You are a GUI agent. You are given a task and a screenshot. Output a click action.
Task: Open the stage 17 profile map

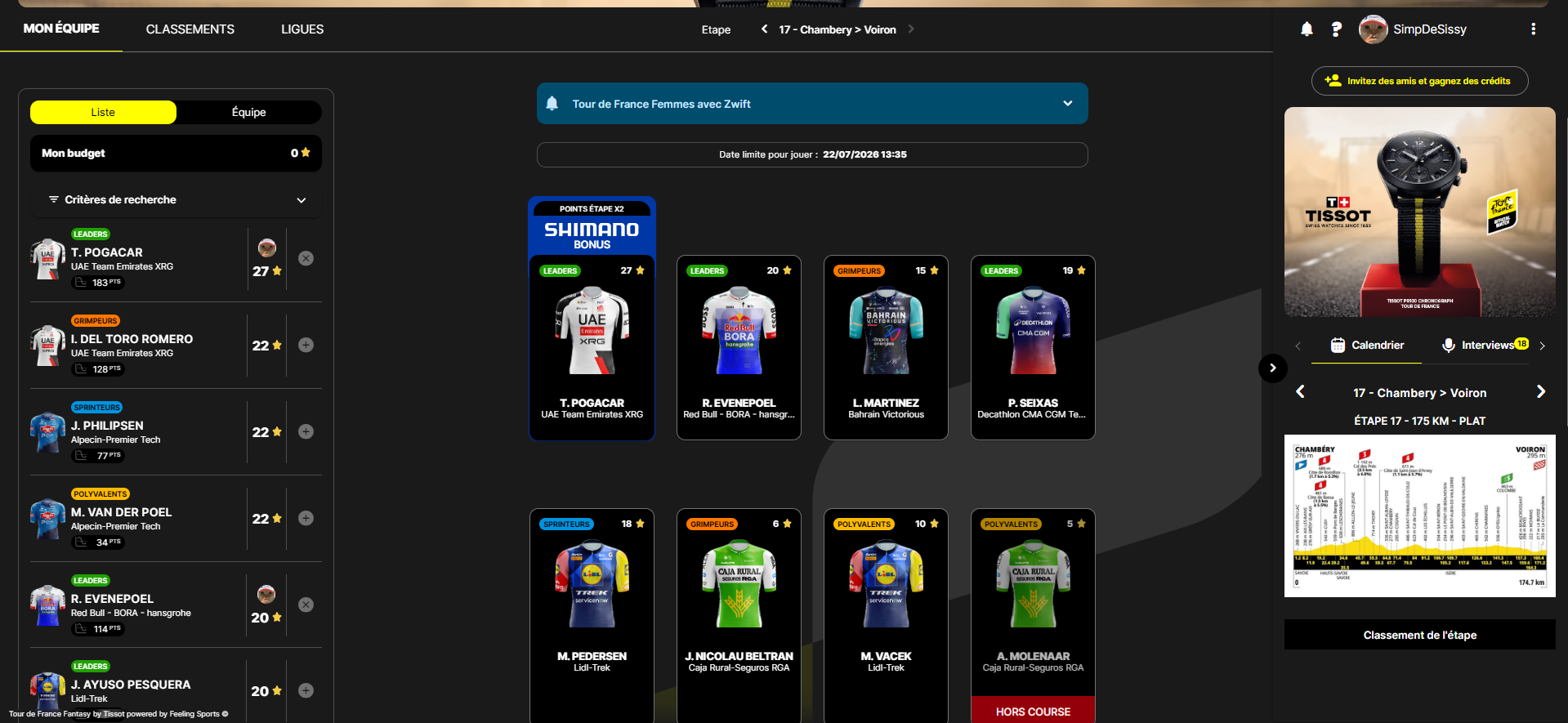coord(1419,515)
